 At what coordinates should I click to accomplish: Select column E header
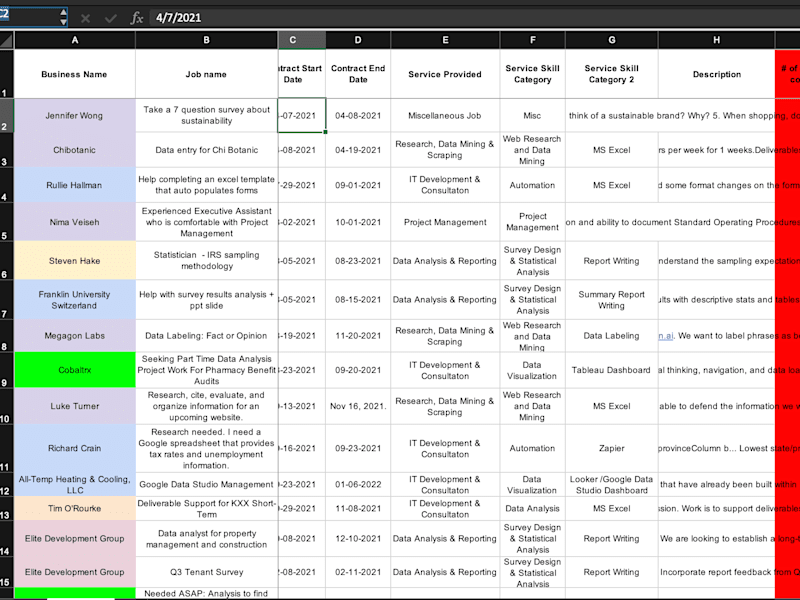pyautogui.click(x=445, y=40)
